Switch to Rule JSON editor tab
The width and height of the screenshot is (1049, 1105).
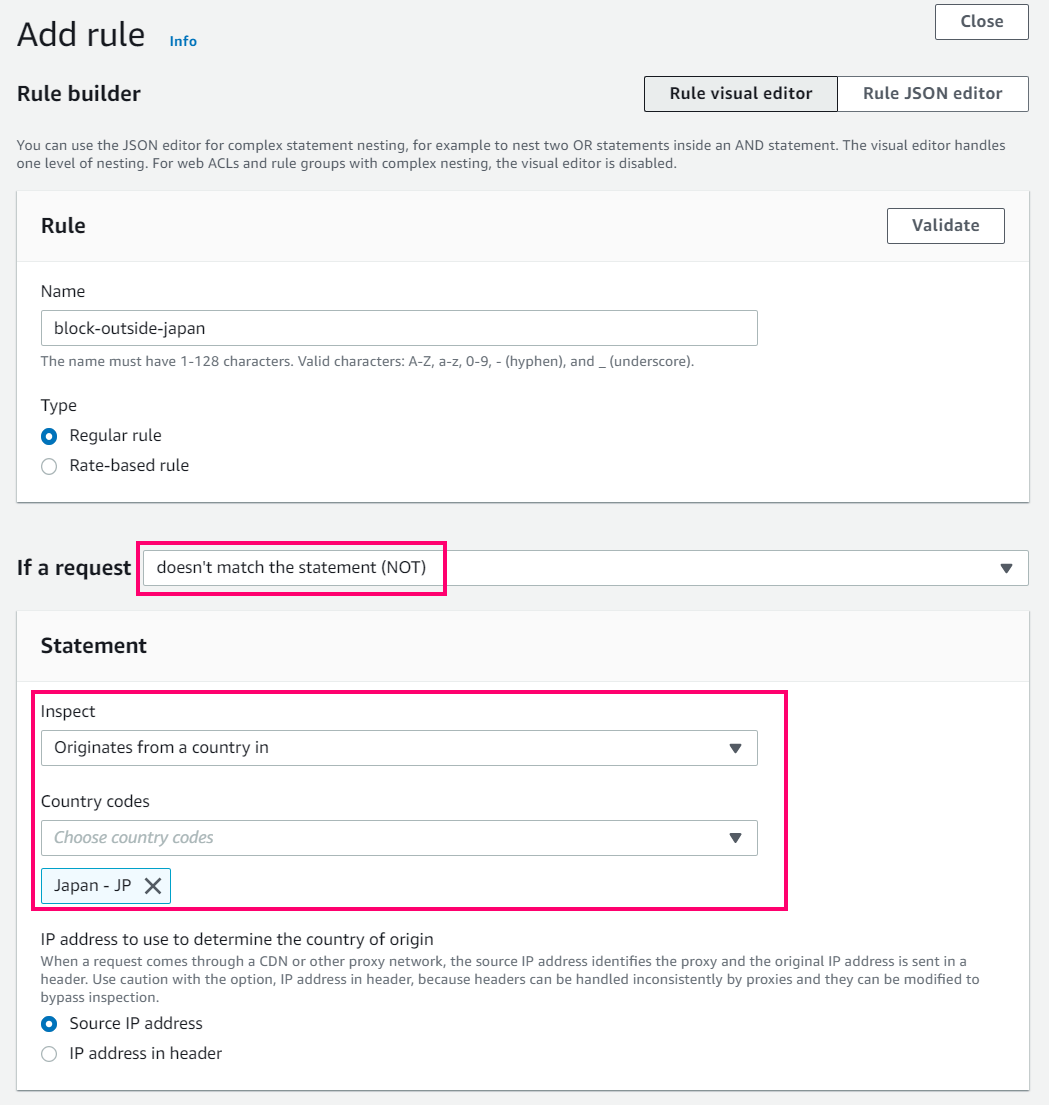click(933, 94)
